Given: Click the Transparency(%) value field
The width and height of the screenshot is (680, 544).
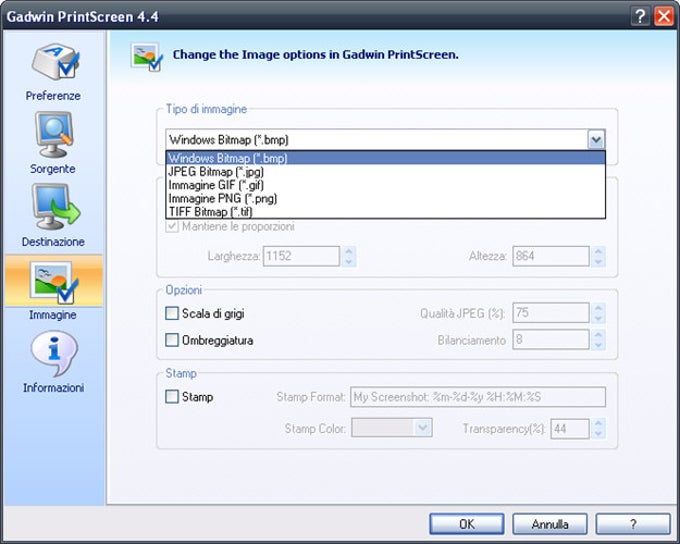Looking at the screenshot, I should tap(570, 429).
